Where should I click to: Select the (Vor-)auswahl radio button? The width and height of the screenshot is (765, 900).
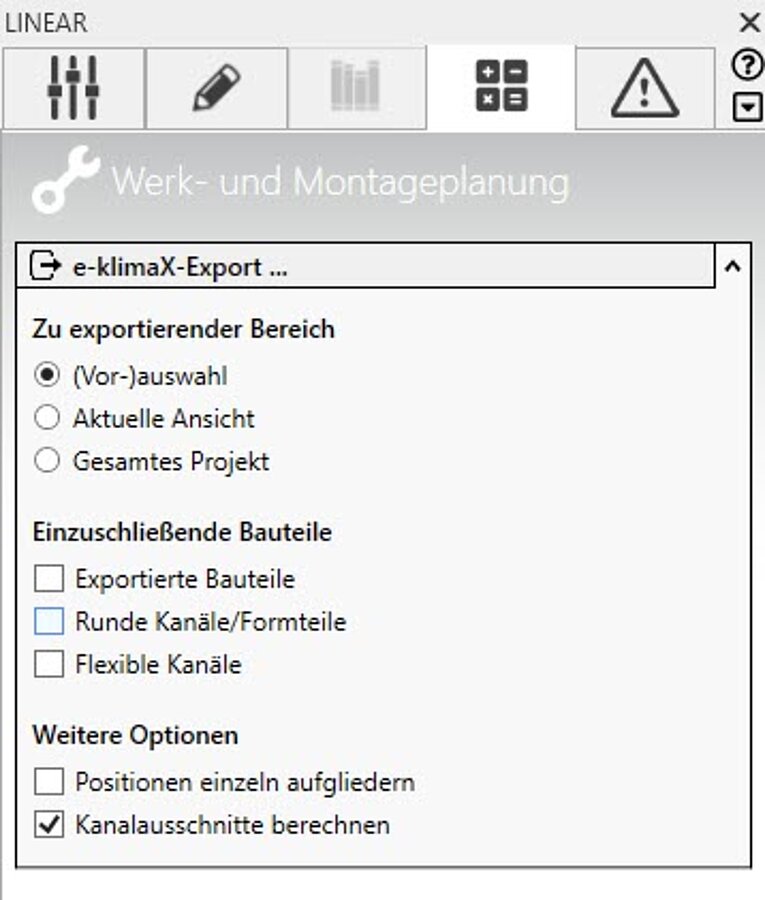pos(46,375)
